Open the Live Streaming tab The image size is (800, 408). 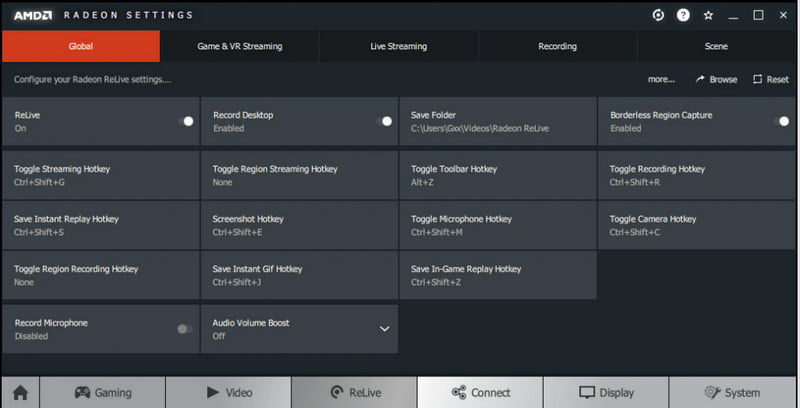pos(398,46)
